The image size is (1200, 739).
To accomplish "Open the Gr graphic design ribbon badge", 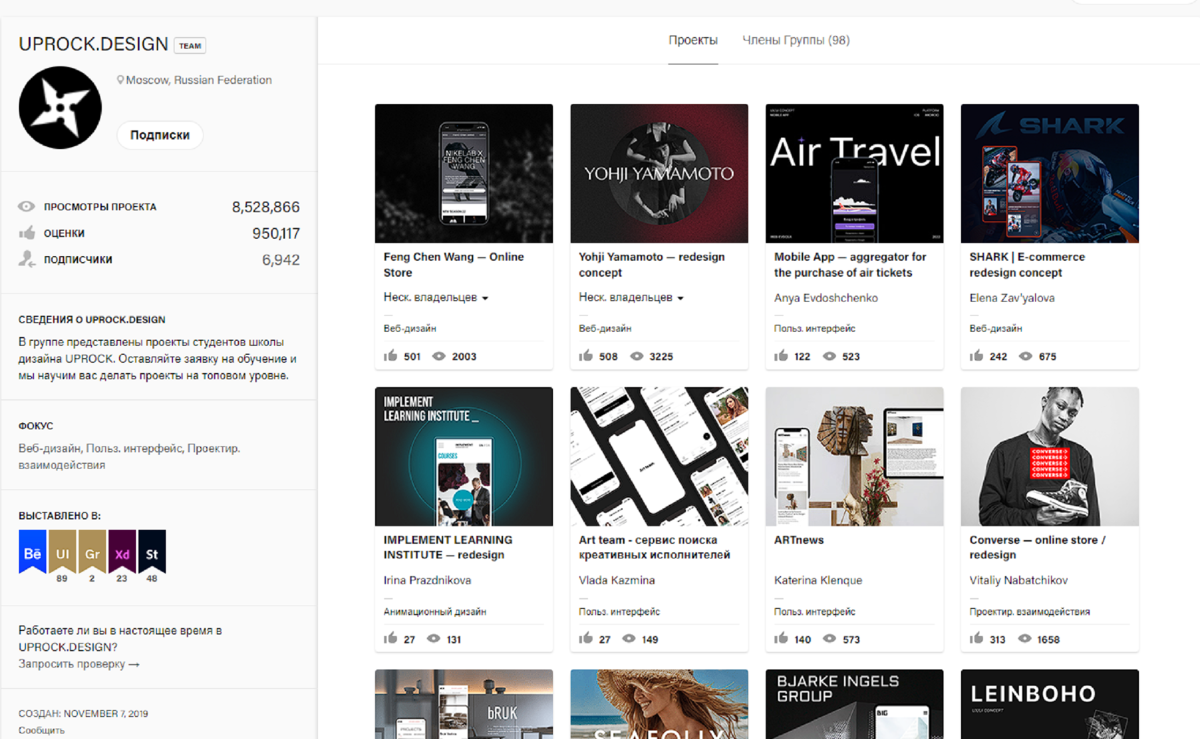I will (92, 552).
